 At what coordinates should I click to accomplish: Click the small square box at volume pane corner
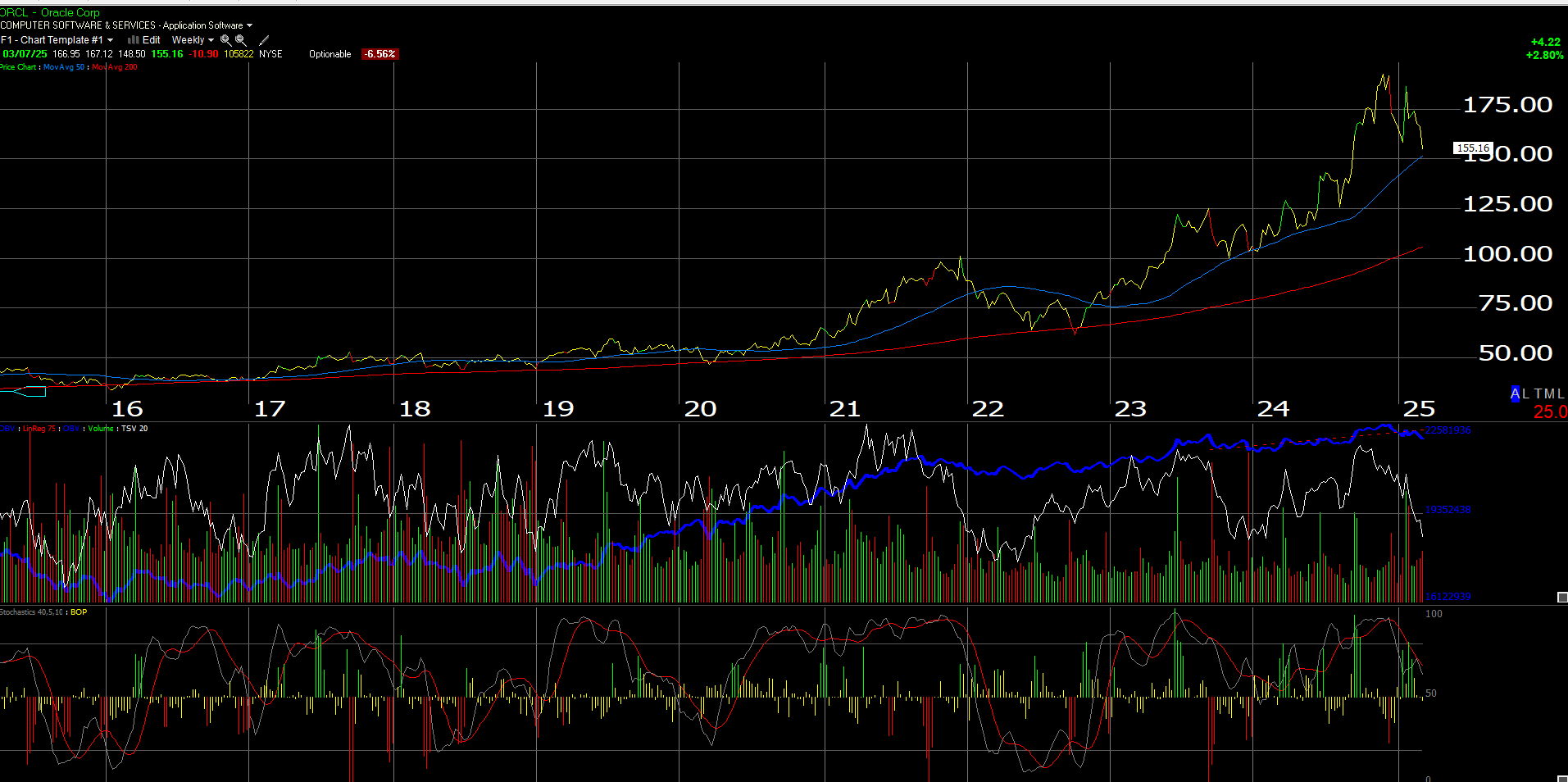point(1561,597)
